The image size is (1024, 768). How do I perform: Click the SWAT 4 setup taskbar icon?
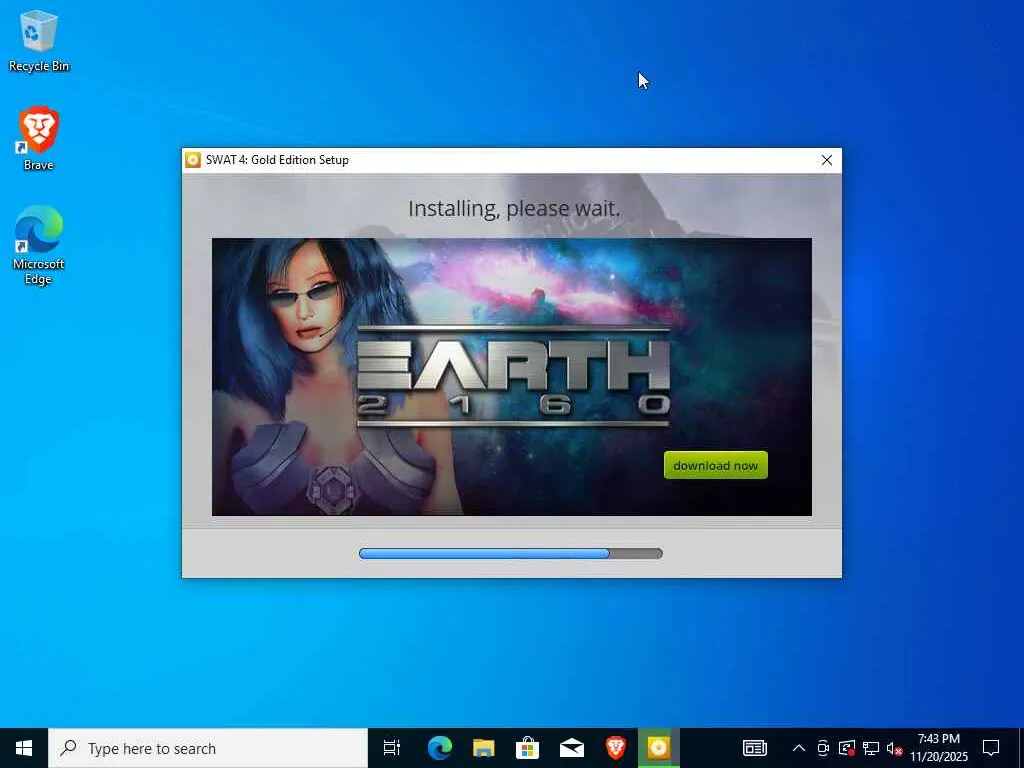click(658, 748)
